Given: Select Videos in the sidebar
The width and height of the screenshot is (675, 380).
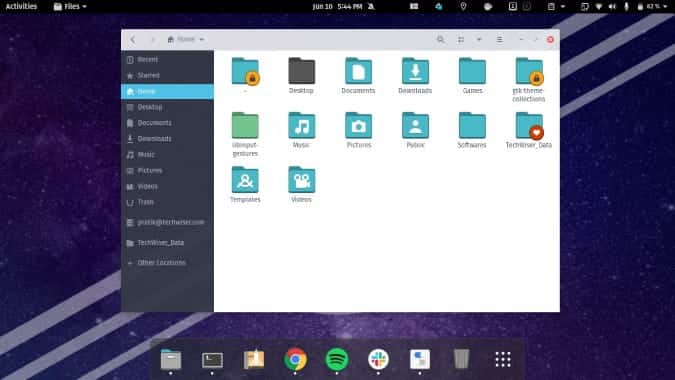Looking at the screenshot, I should click(167, 186).
